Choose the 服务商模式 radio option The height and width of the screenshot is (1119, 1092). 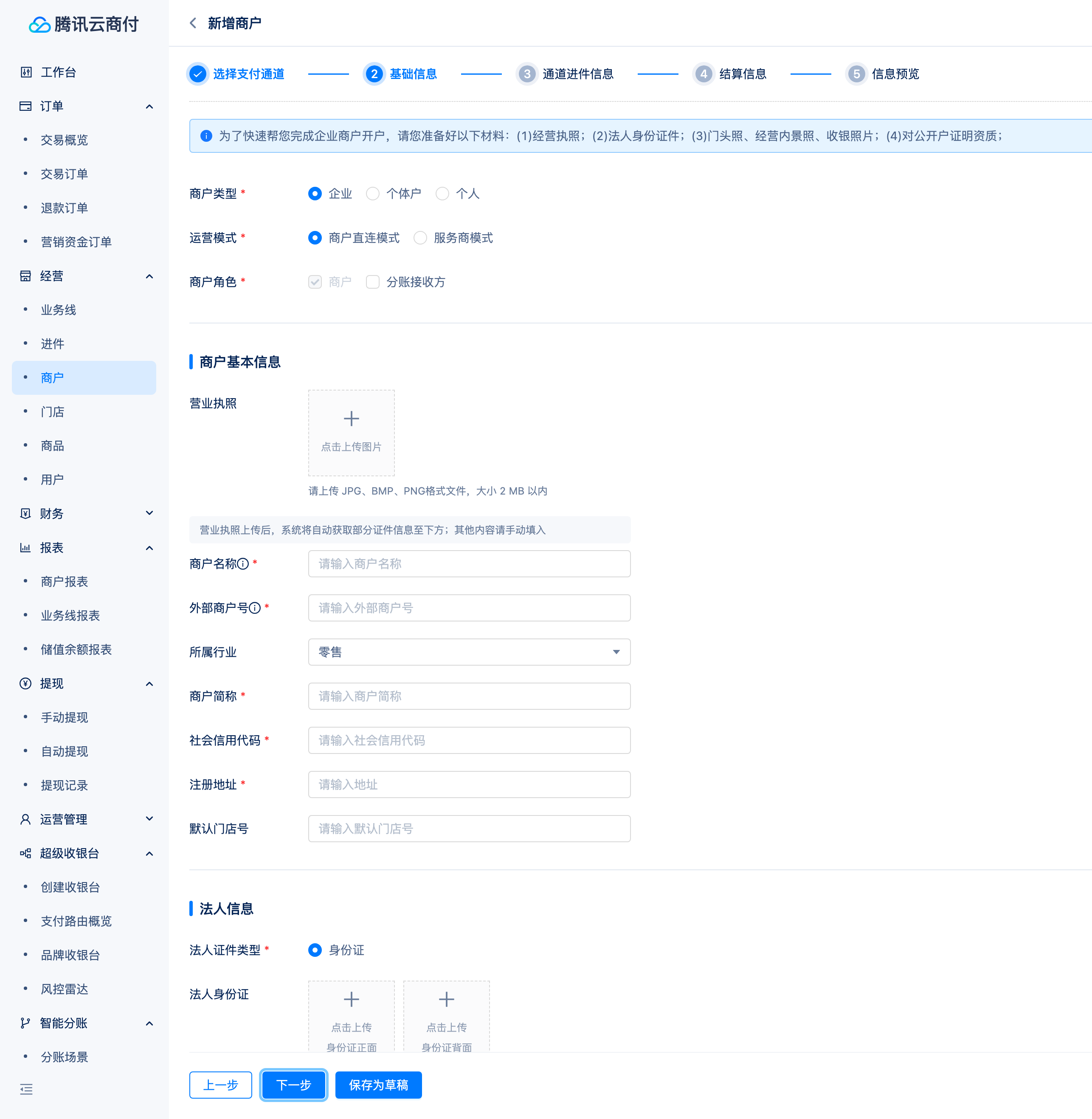tap(420, 238)
